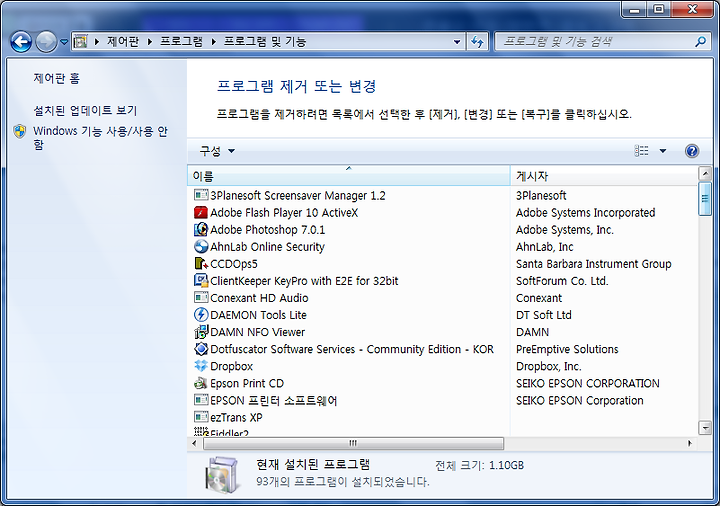Click the DAMN NFO Viewer icon

pyautogui.click(x=201, y=332)
